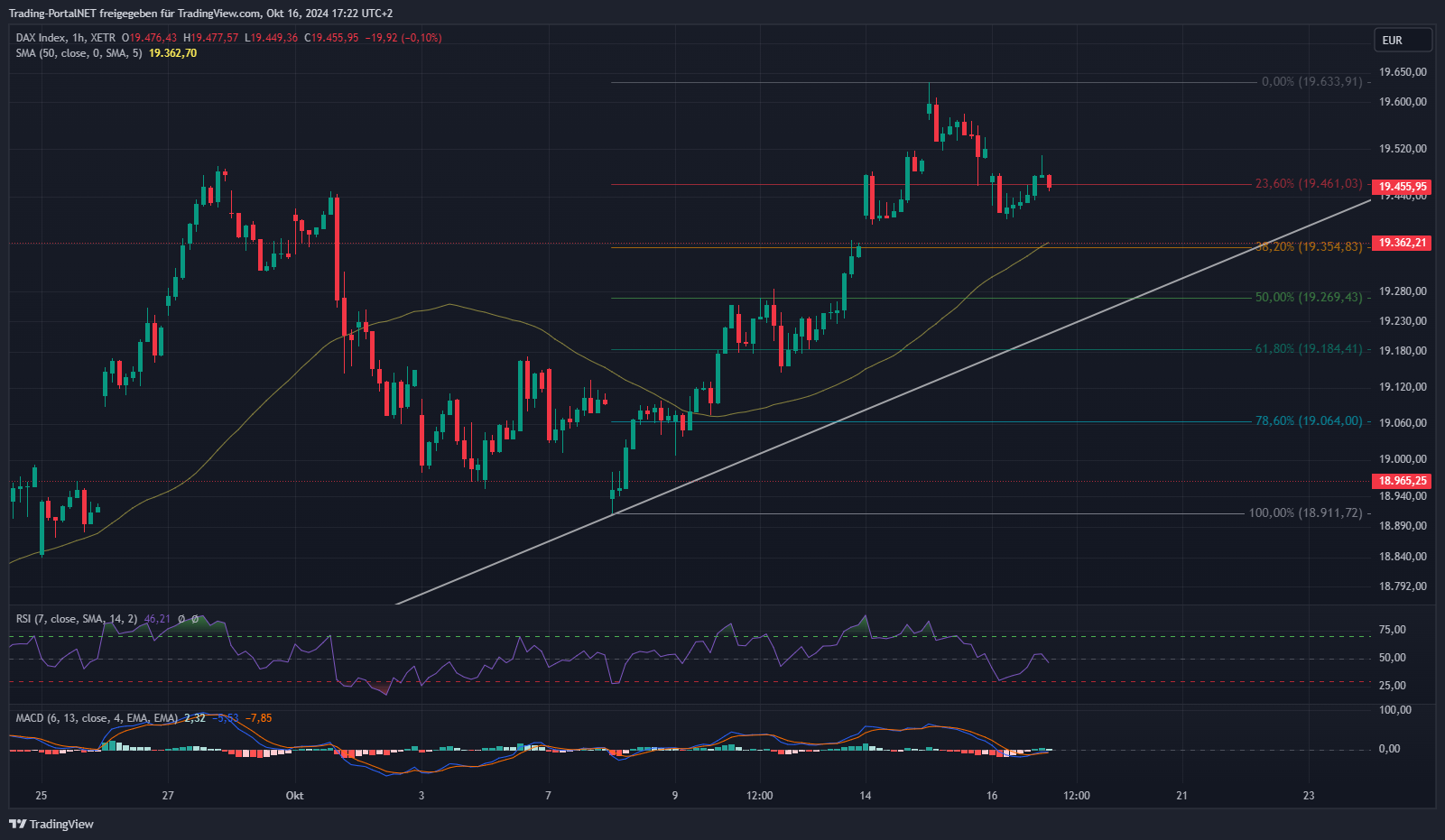
Task: Click price axis label 19.230,00
Action: tap(1403, 321)
